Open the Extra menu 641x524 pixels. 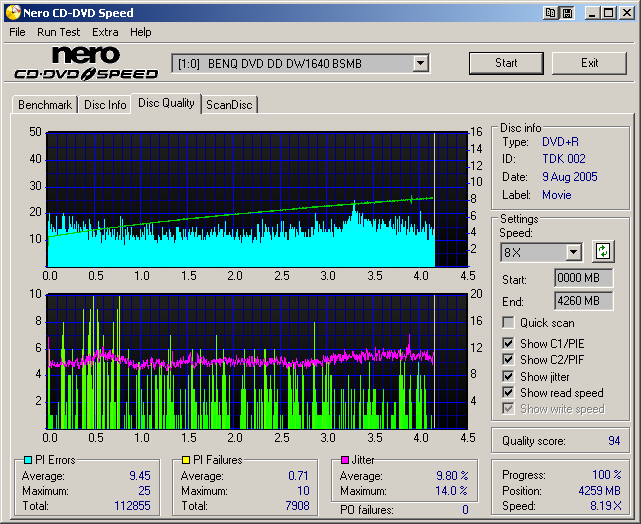(x=105, y=32)
